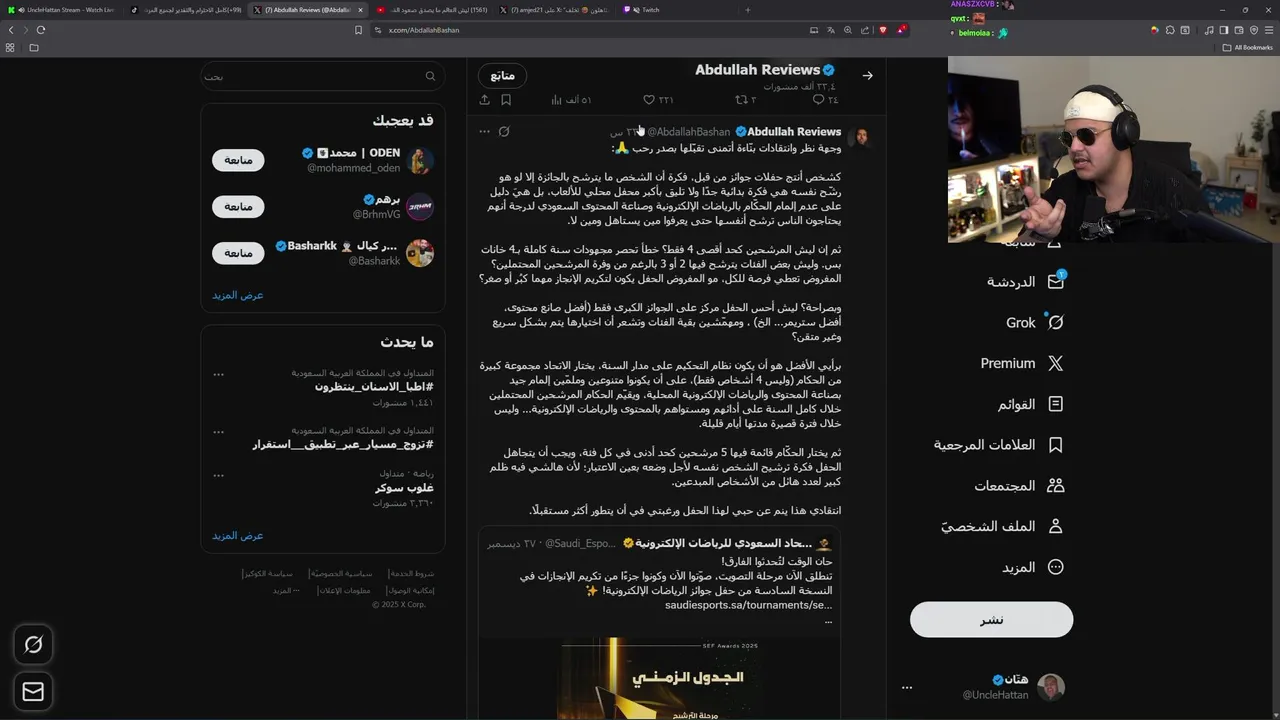
Task: Open Premium in the sidebar
Action: pyautogui.click(x=1022, y=363)
